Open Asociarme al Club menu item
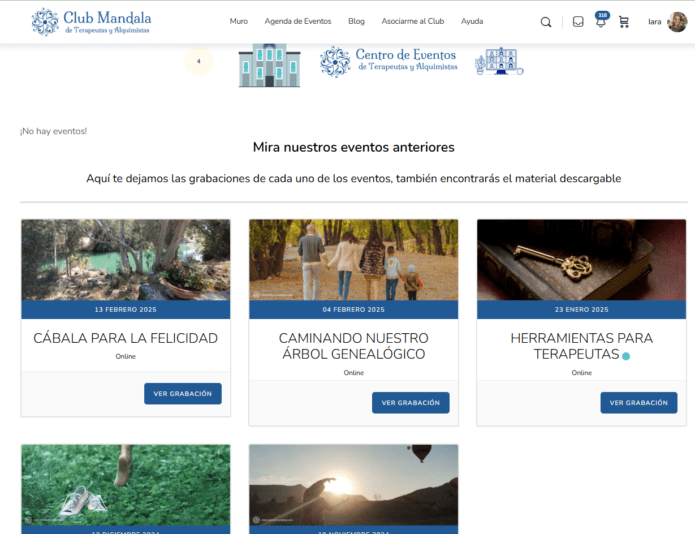Viewport: 695px width, 534px height. tap(413, 21)
